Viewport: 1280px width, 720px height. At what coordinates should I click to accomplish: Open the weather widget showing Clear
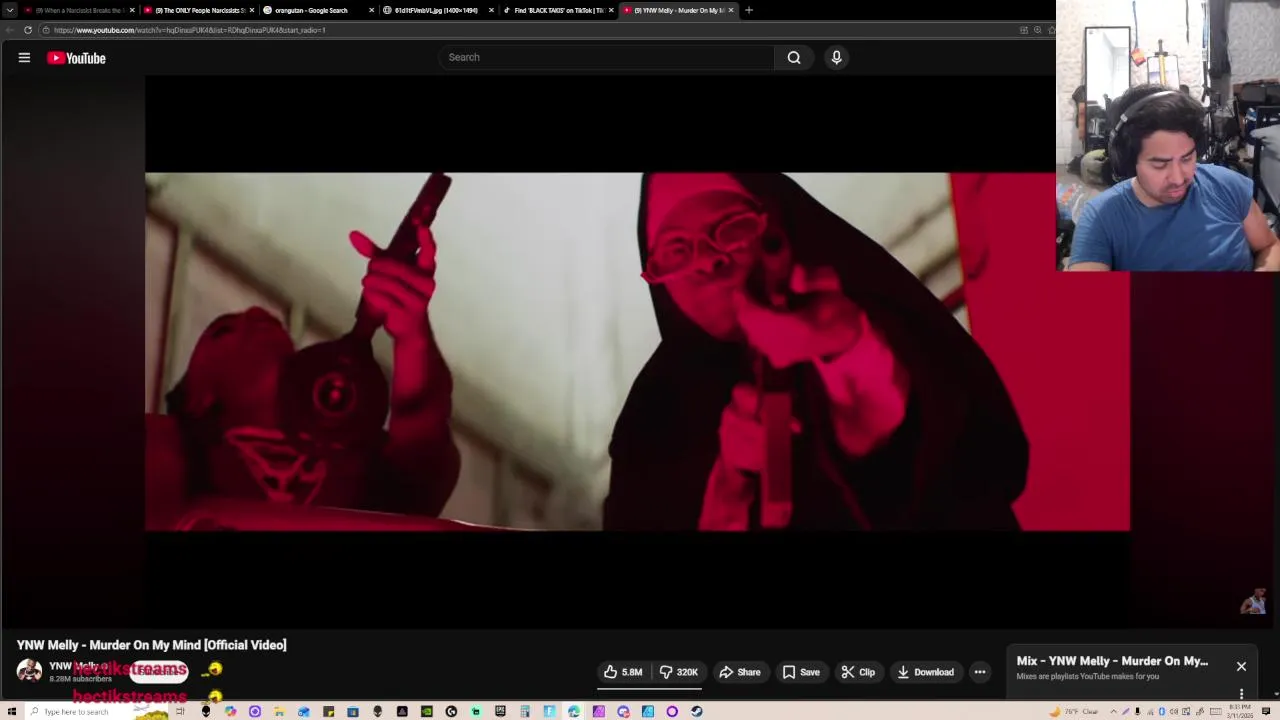click(1073, 711)
